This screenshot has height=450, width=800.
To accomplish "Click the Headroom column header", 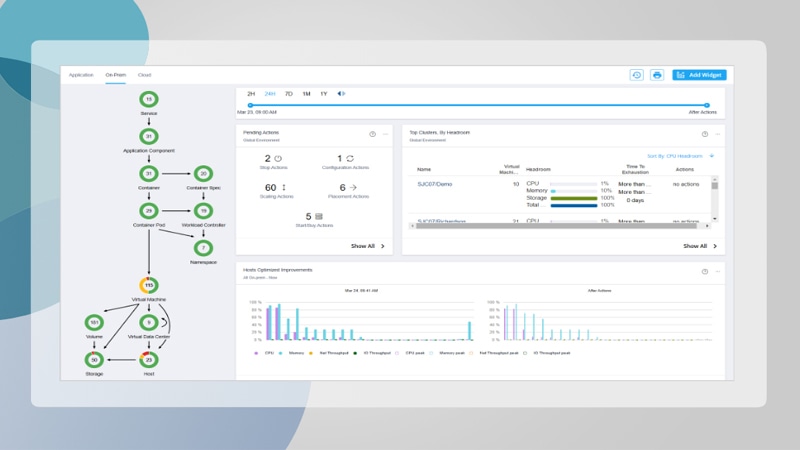I will [x=538, y=169].
